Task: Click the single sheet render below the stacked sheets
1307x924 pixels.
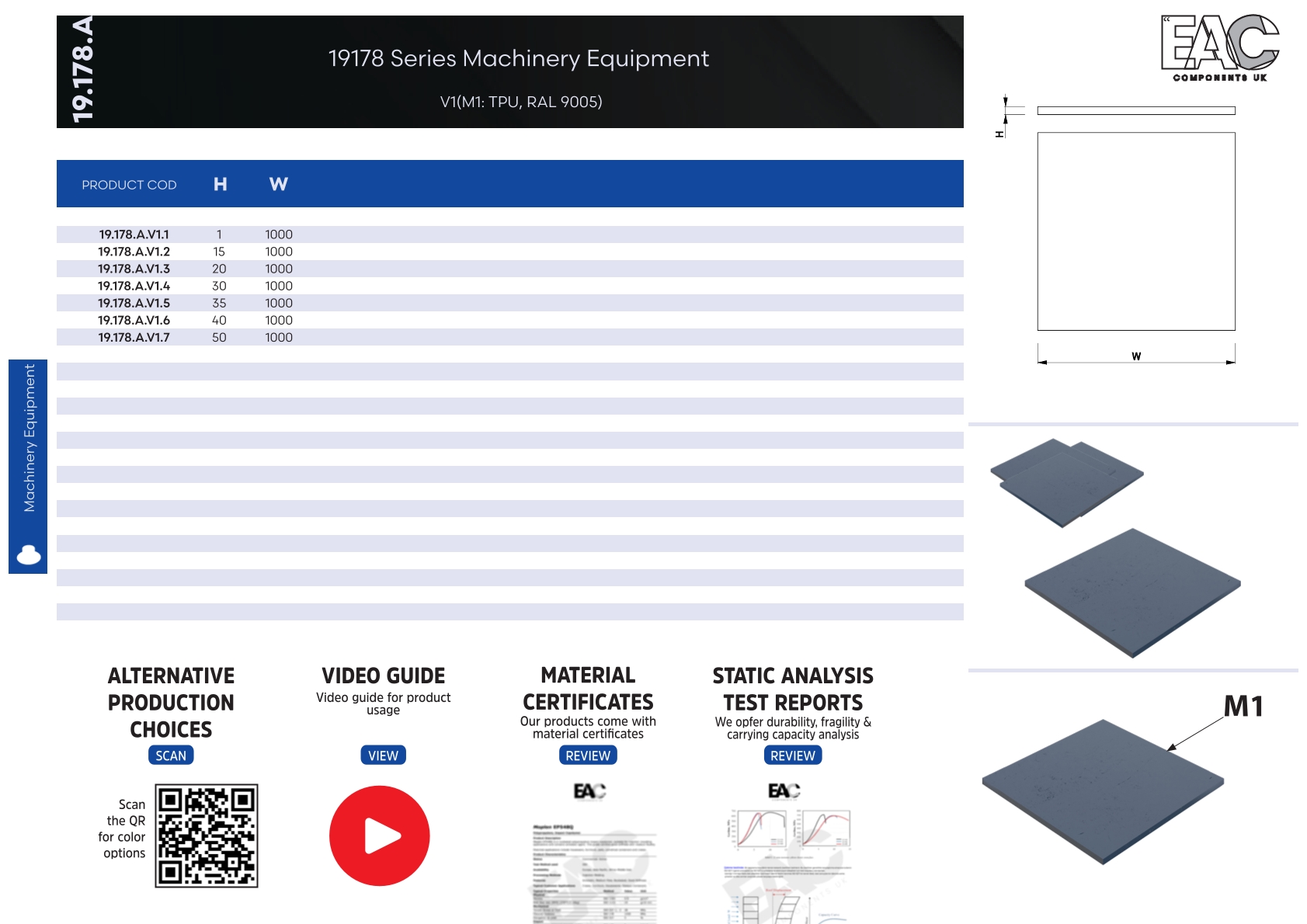Action: pos(1132,593)
